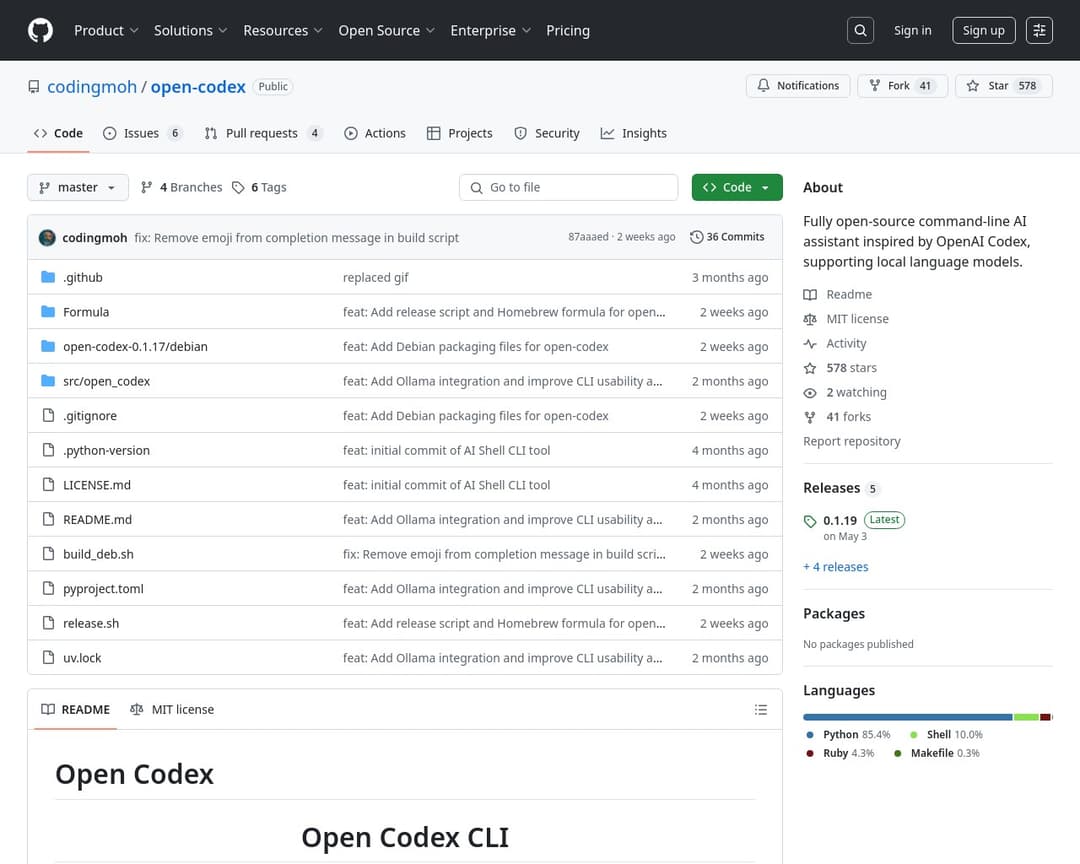Expand the Resources menu
This screenshot has width=1080, height=864.
point(282,30)
